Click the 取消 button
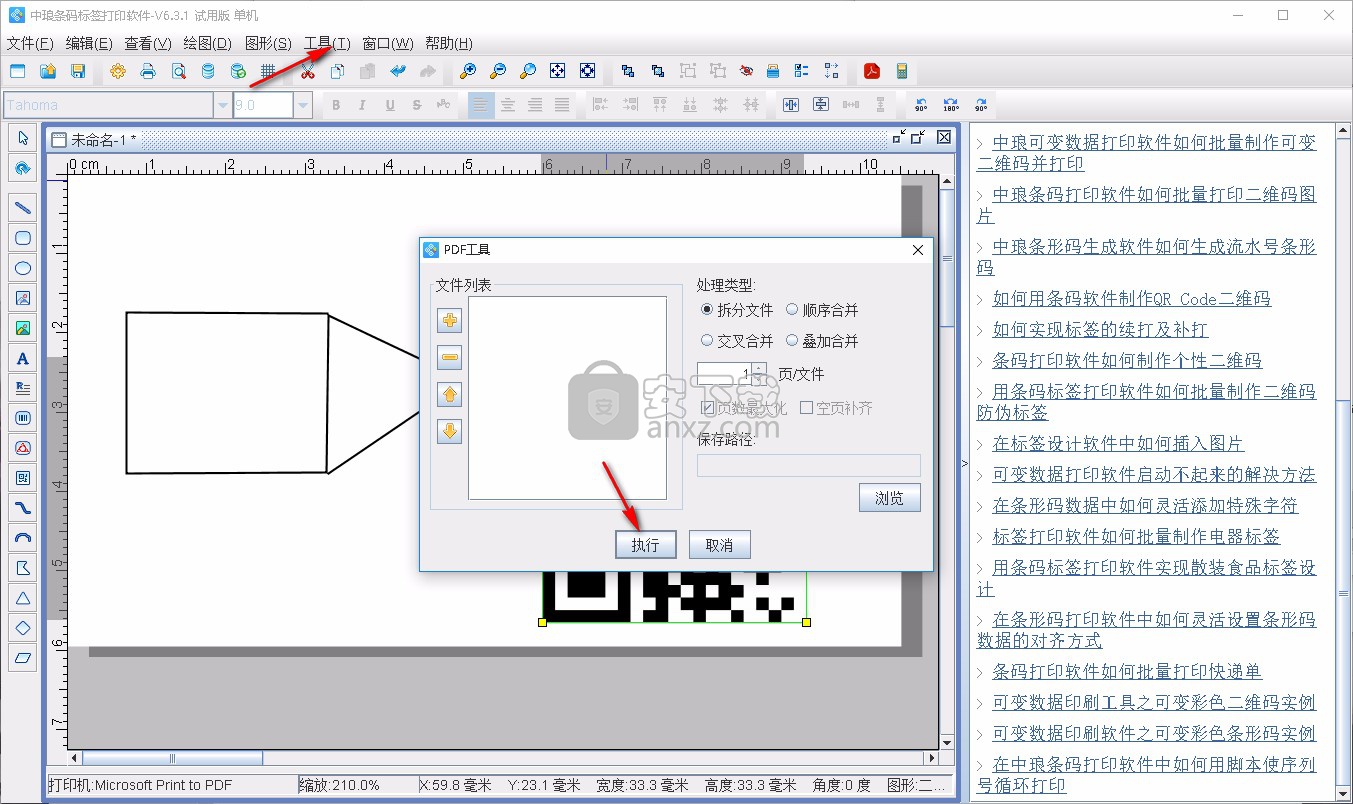The height and width of the screenshot is (804, 1353). 719,545
